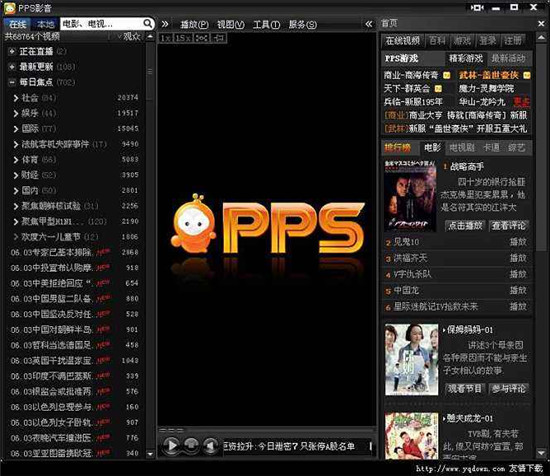
Task: Select 法航客机失踪事件 channel row
Action: (x=75, y=144)
